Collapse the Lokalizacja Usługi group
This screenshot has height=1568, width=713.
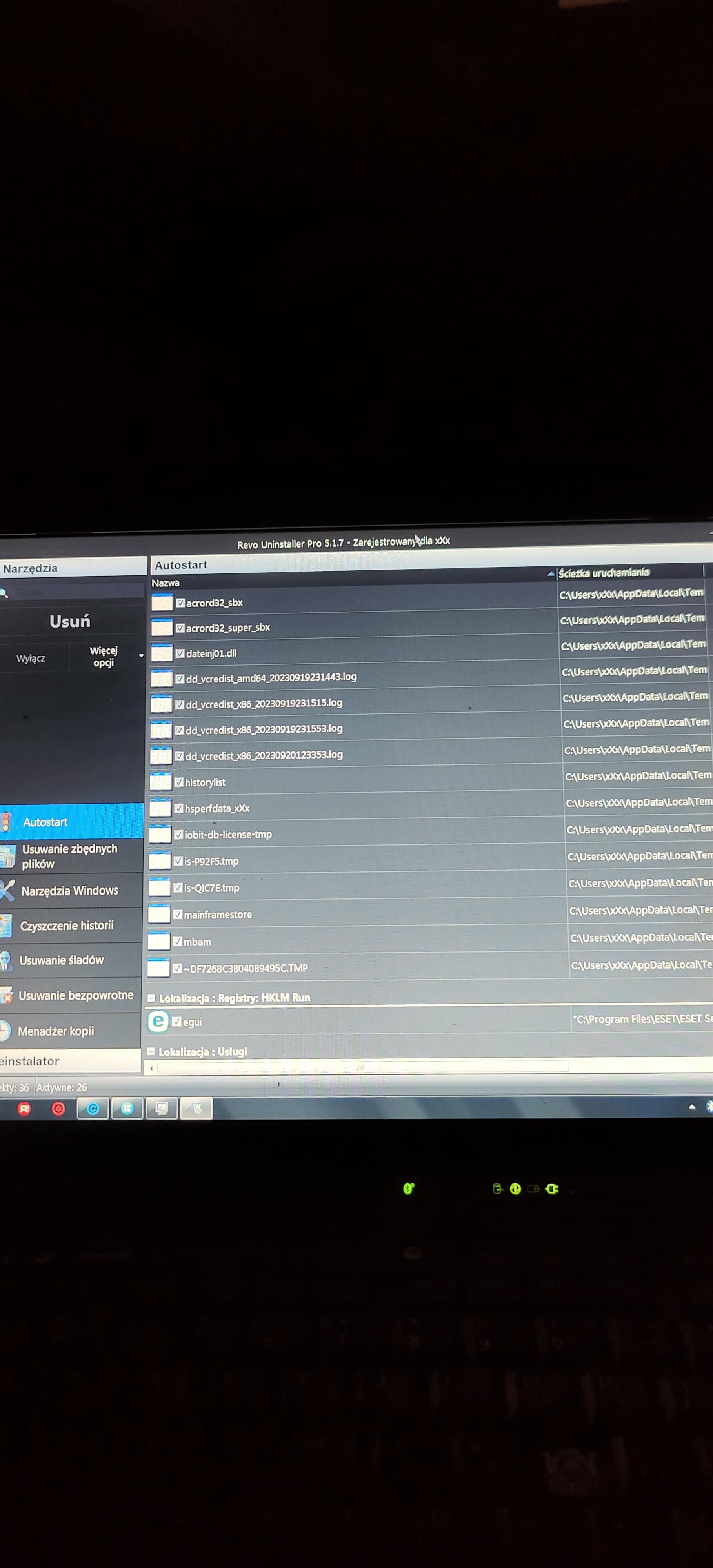pos(151,1051)
